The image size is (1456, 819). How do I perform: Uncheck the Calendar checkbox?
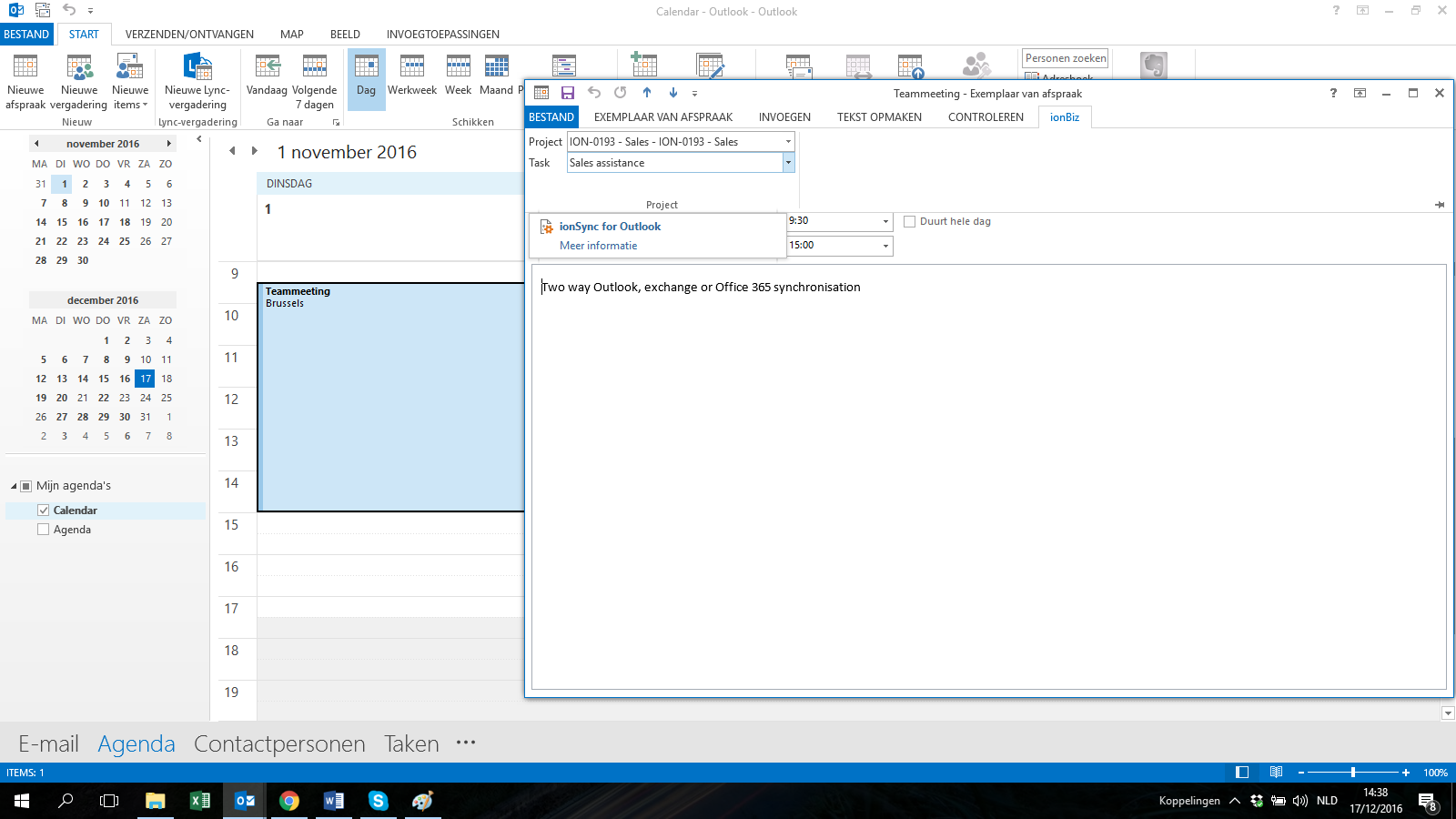point(43,511)
